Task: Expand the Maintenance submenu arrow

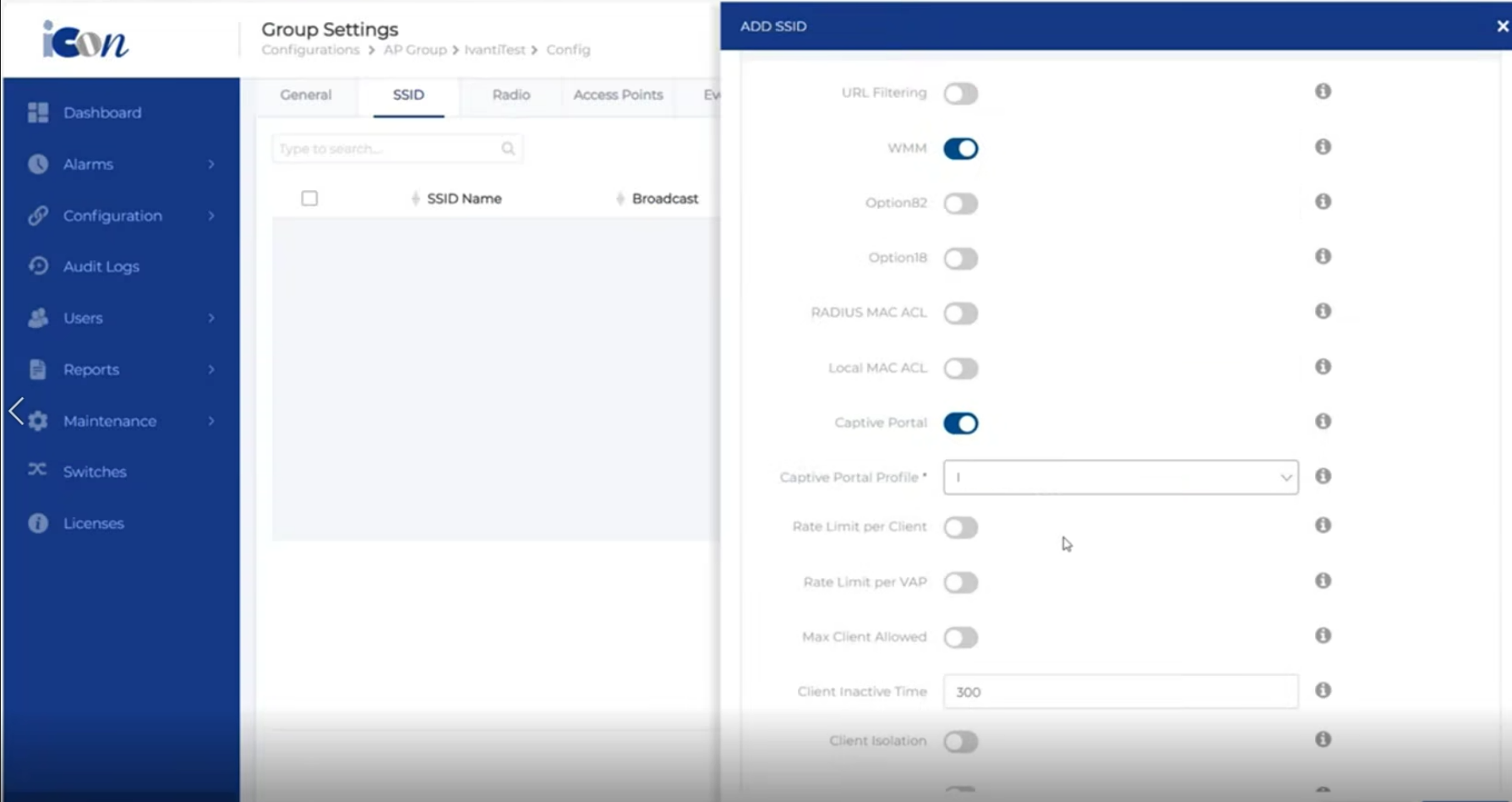Action: (211, 421)
